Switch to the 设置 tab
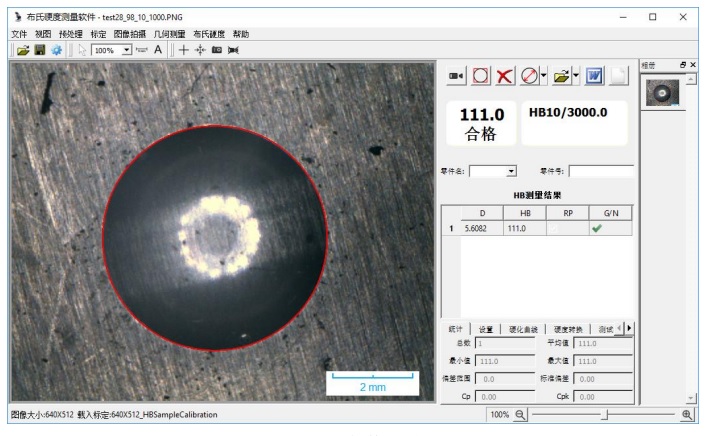This screenshot has width=706, height=436. tap(486, 328)
